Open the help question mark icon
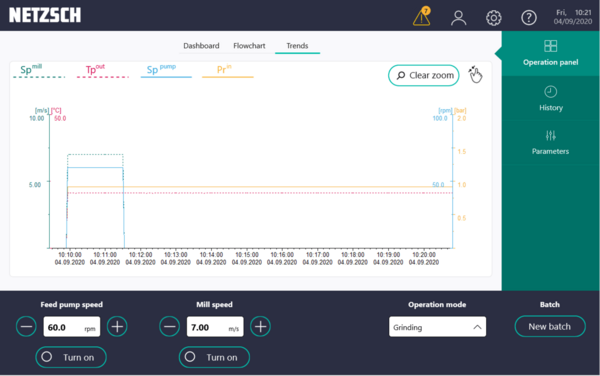600x376 pixels. tap(529, 18)
